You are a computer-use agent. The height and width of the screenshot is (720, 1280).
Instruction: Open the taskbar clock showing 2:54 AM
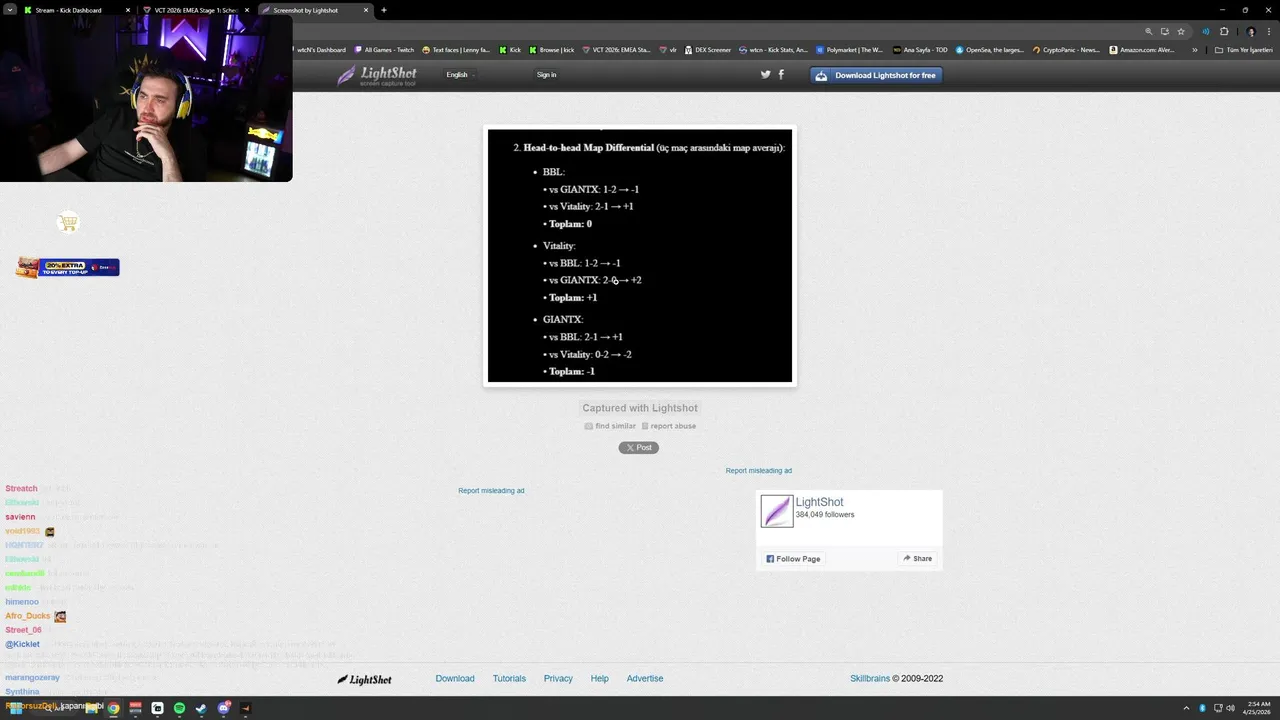pyautogui.click(x=1258, y=708)
